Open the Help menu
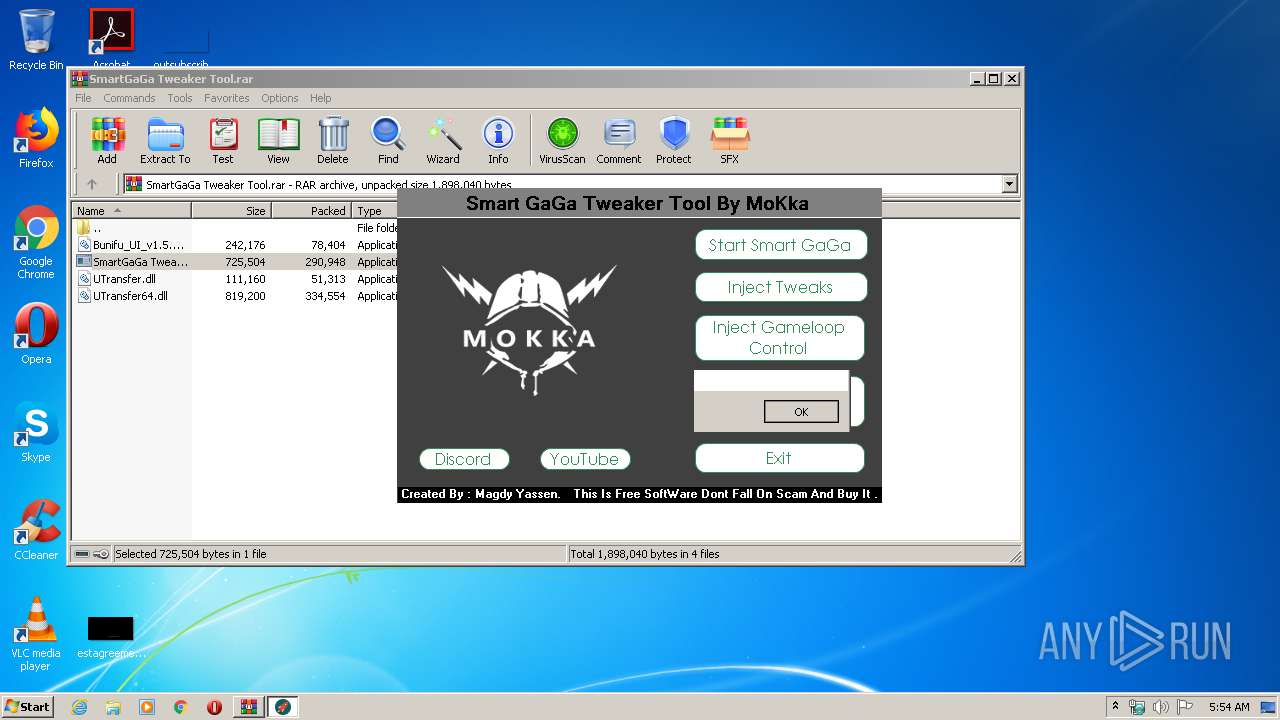 tap(320, 98)
